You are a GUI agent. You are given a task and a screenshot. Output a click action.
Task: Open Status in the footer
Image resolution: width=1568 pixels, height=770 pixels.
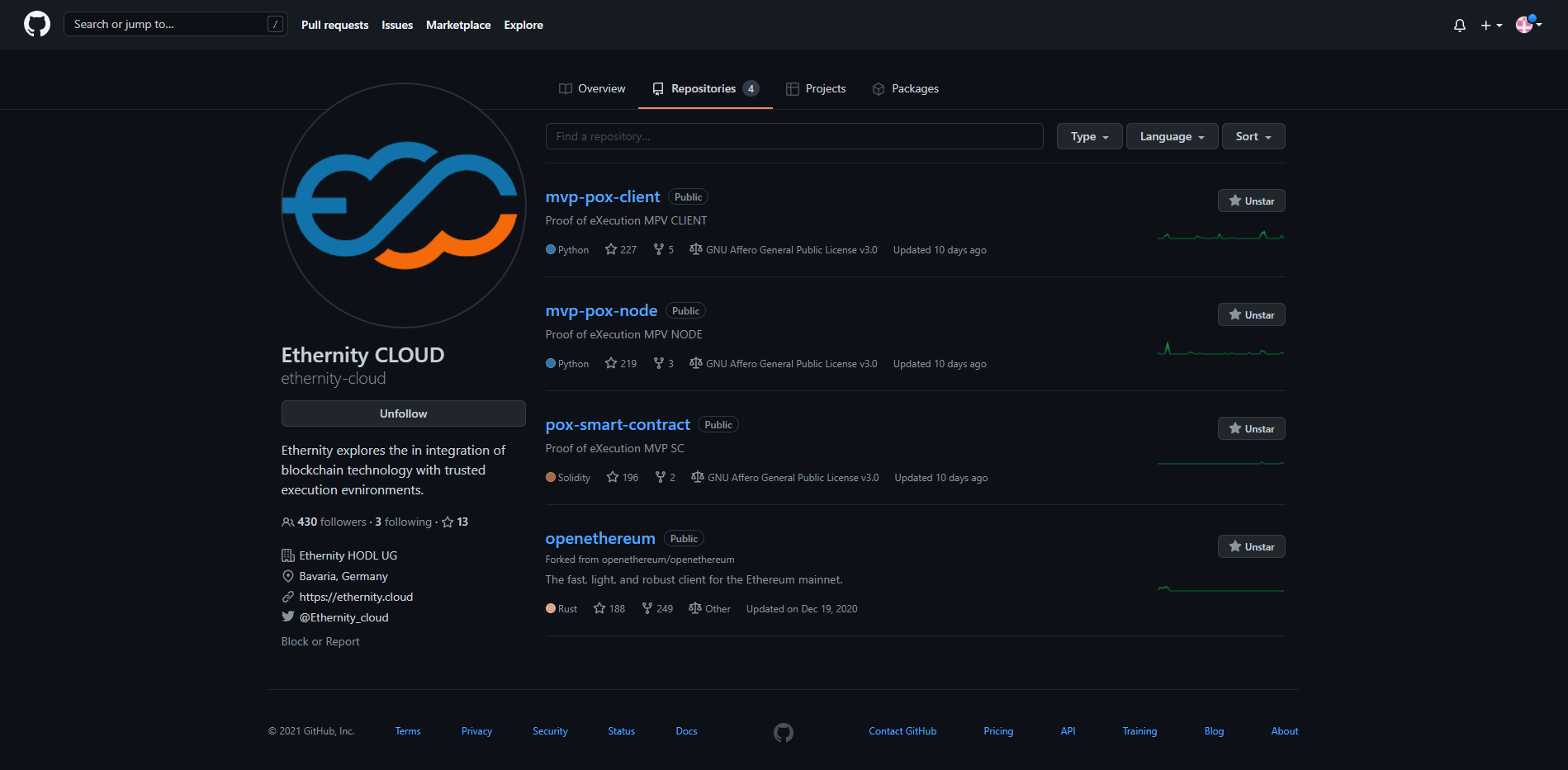point(622,731)
